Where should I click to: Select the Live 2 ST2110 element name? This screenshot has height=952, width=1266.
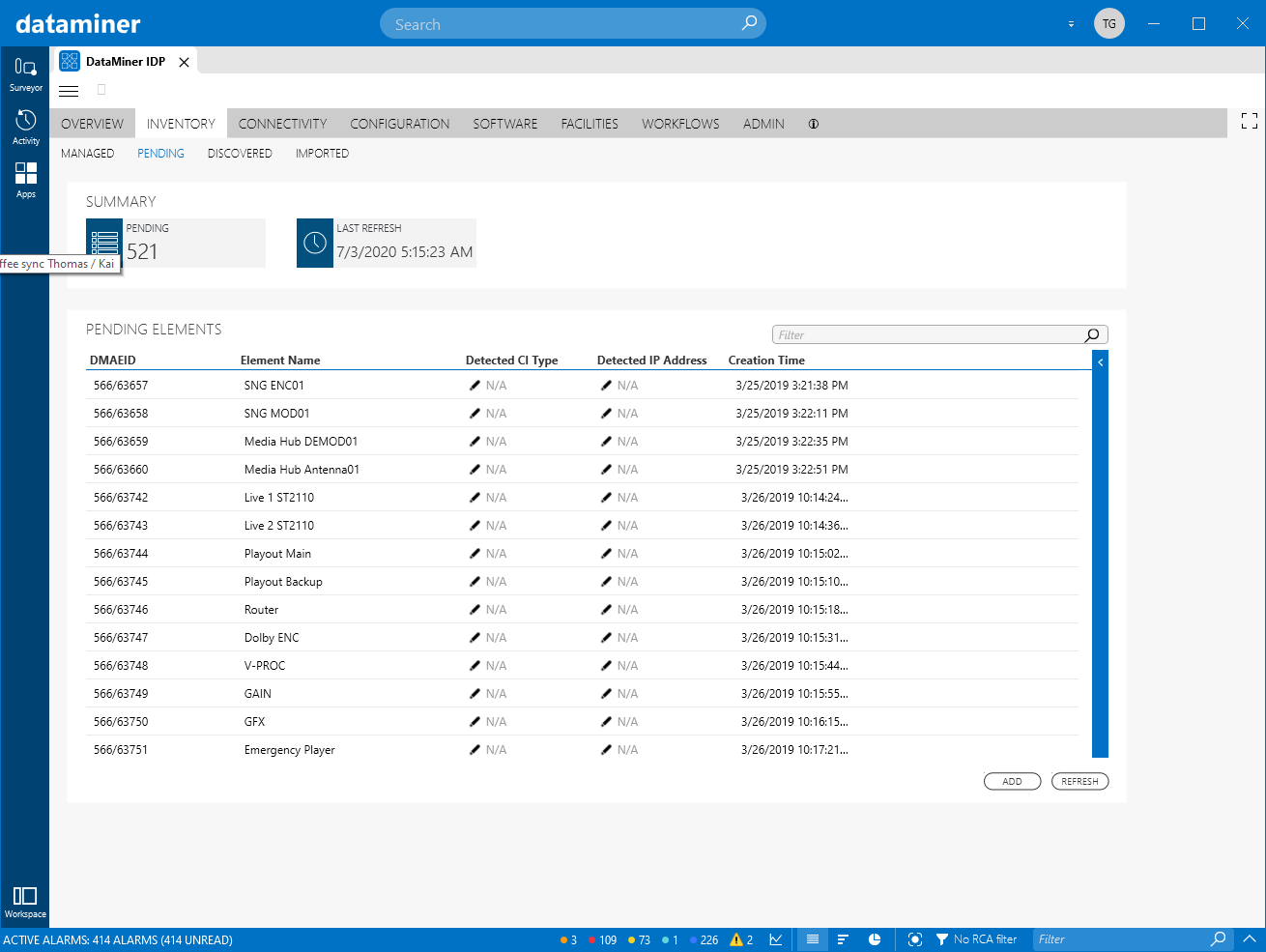tap(279, 525)
